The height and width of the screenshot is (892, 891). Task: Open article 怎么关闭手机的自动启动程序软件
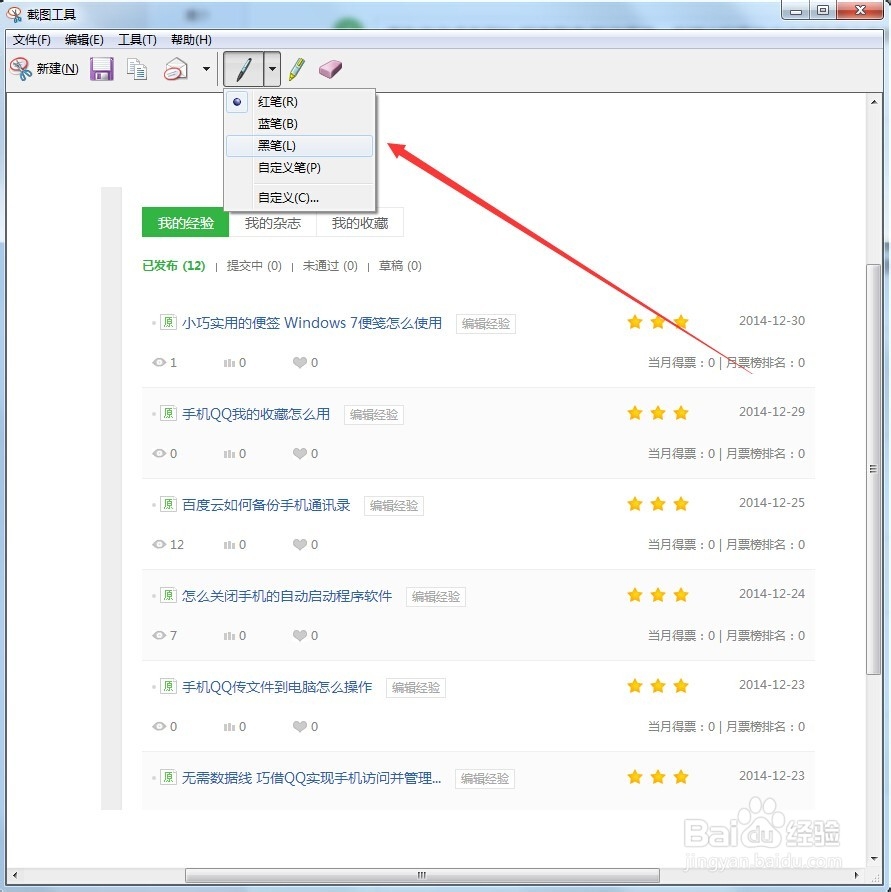point(287,596)
